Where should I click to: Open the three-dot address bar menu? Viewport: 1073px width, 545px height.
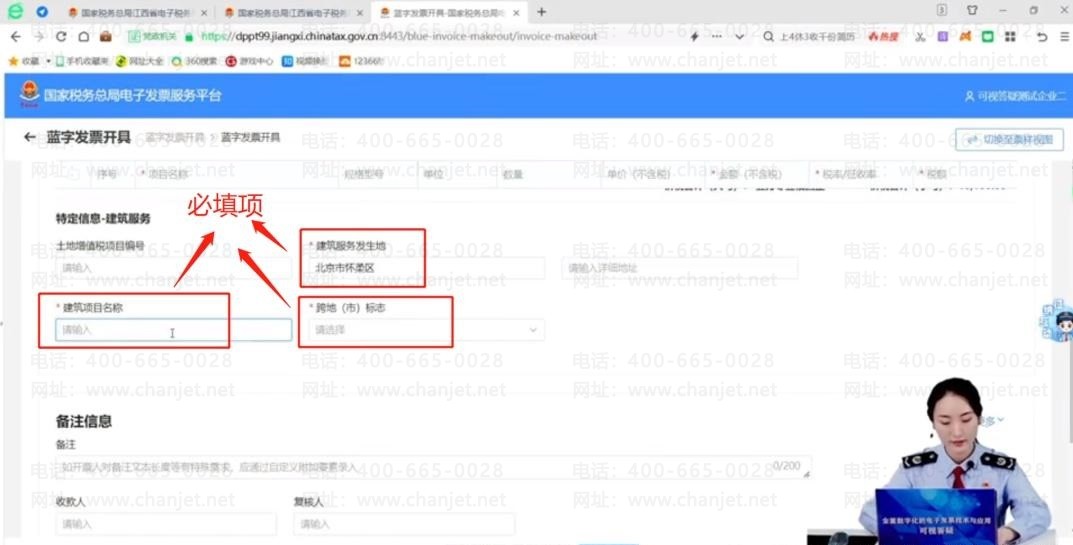[716, 36]
